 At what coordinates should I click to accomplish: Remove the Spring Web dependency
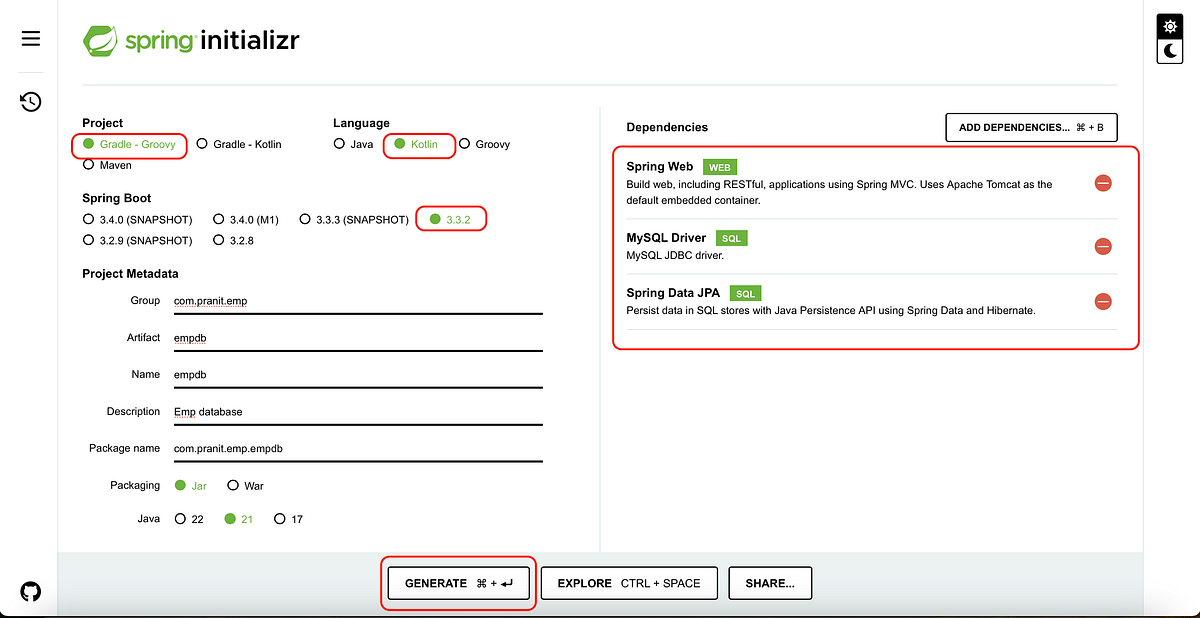click(x=1103, y=183)
